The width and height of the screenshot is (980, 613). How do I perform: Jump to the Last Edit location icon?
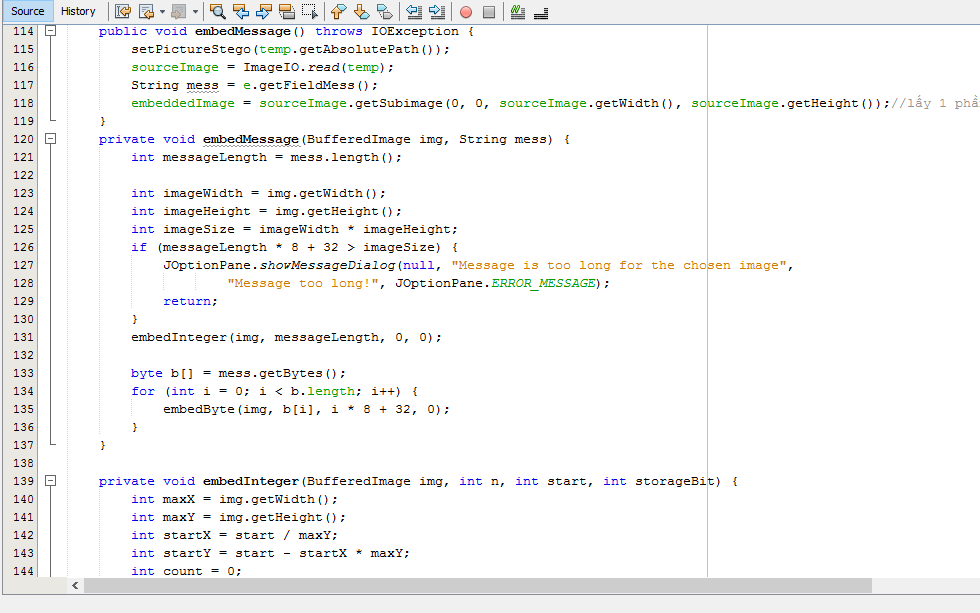click(x=123, y=12)
